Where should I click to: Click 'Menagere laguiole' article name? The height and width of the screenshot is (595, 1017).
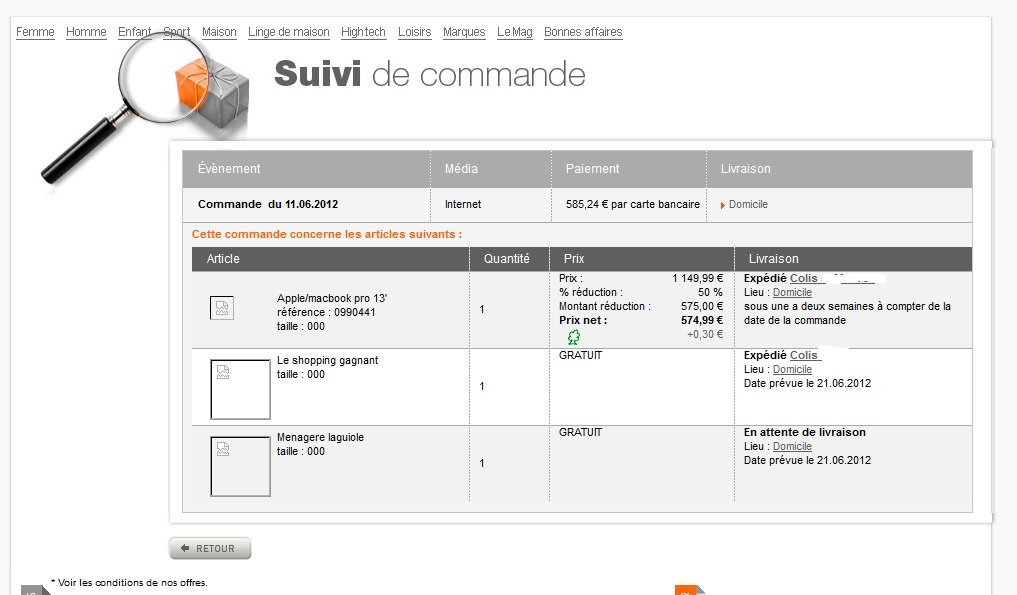(320, 437)
